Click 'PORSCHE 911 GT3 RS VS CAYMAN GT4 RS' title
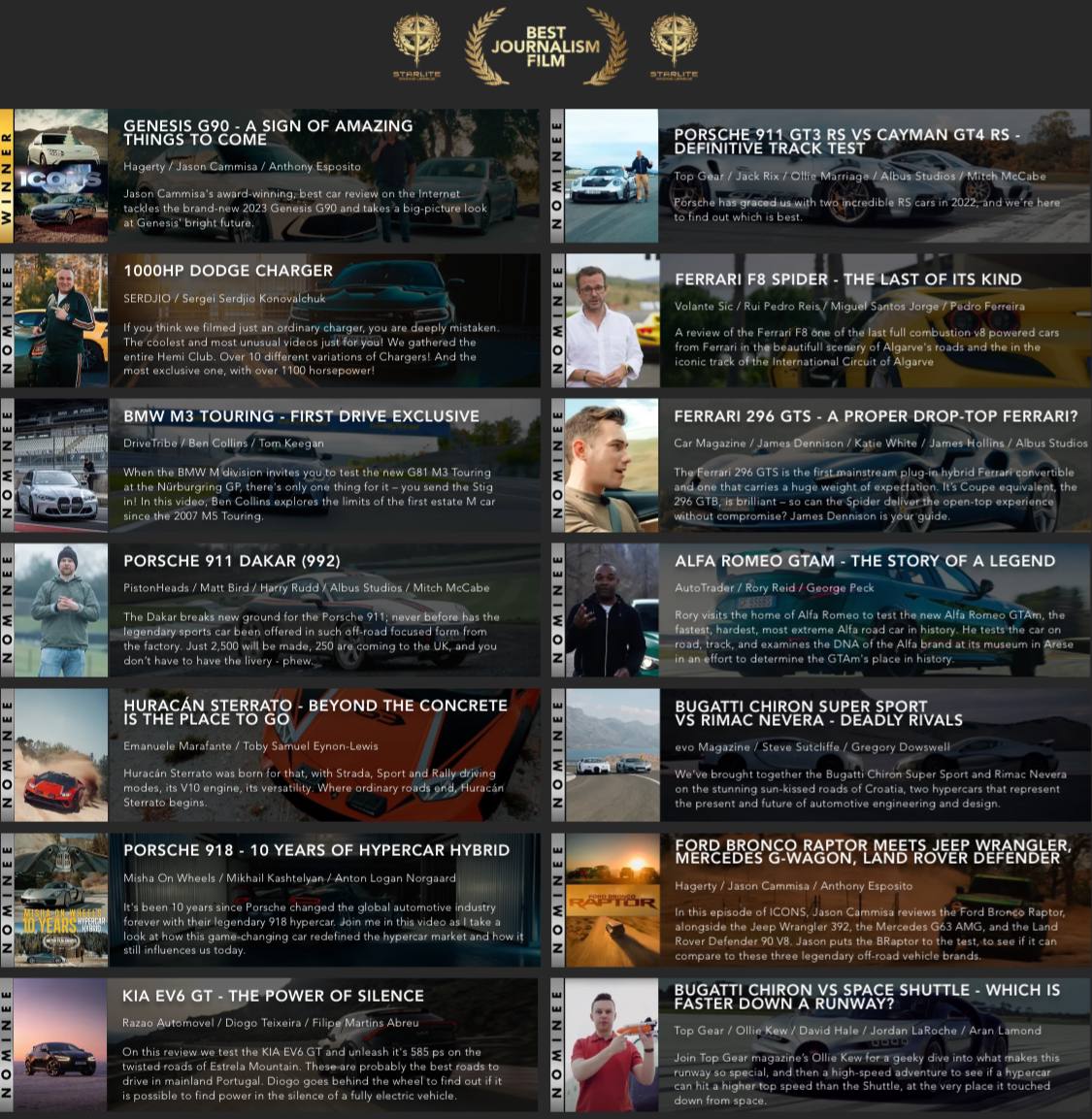This screenshot has width=1092, height=1119. [x=846, y=142]
